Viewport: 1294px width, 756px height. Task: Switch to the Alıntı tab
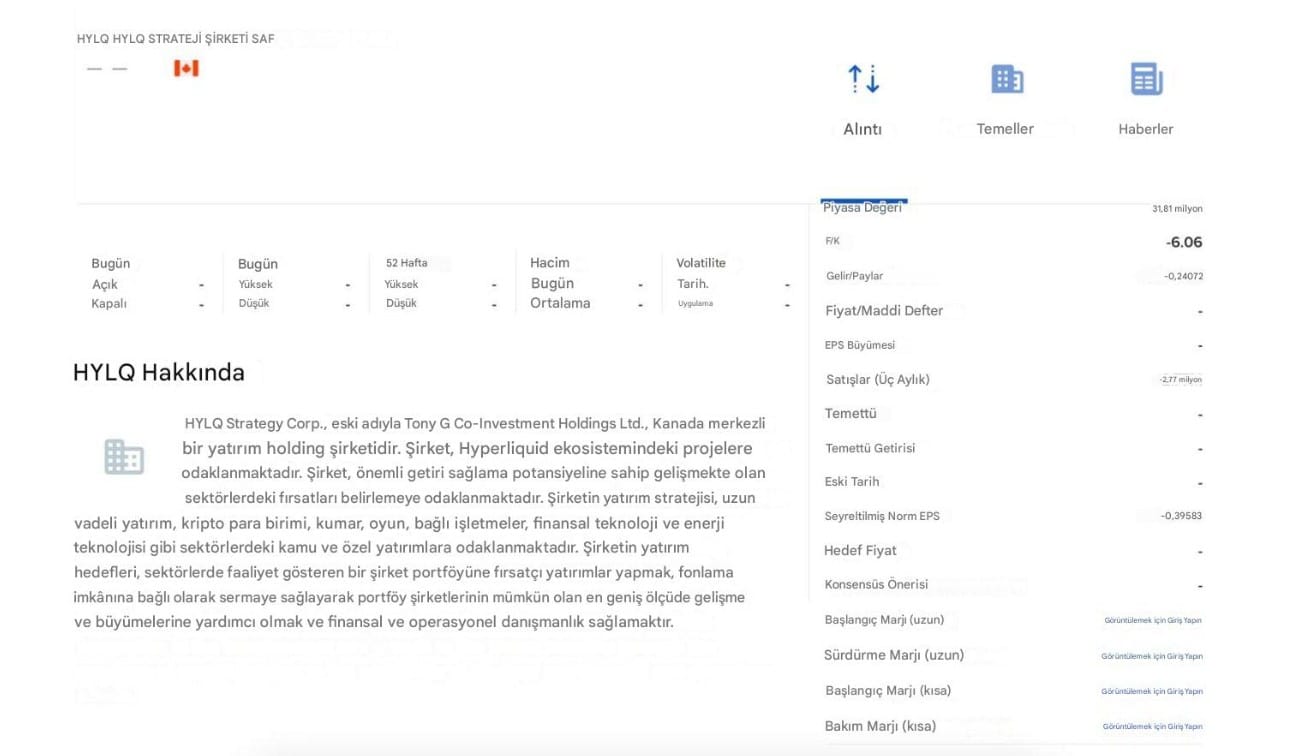pos(862,129)
